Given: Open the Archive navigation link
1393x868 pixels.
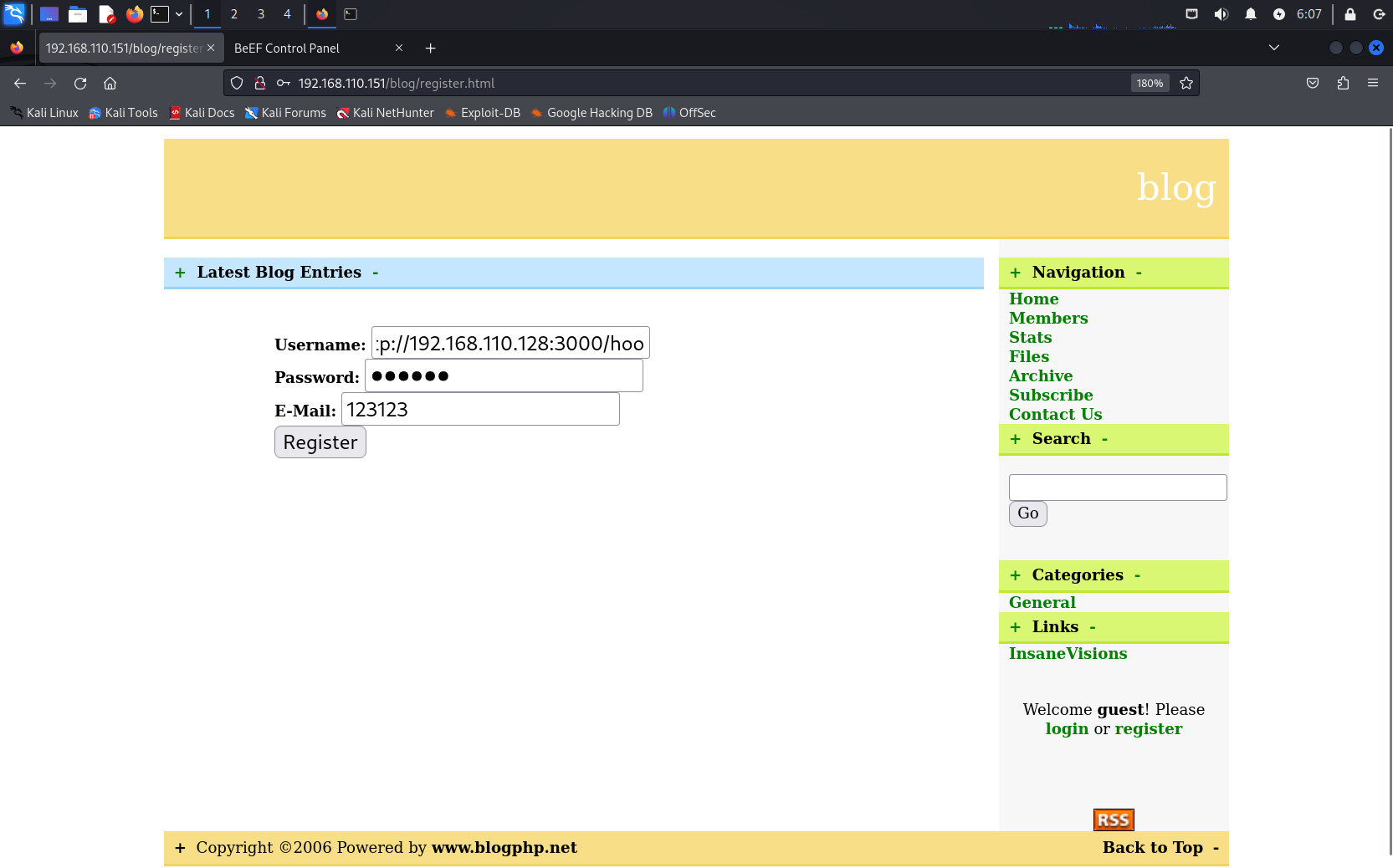Looking at the screenshot, I should click(1041, 375).
